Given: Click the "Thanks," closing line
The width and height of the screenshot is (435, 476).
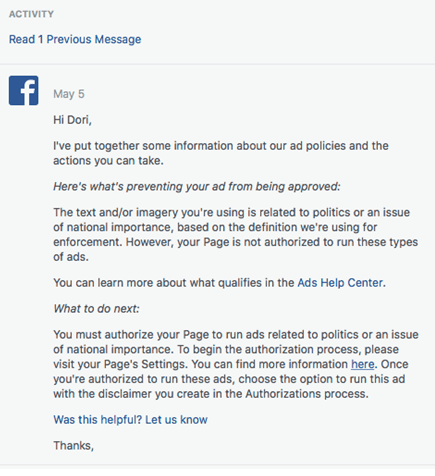Looking at the screenshot, I should (73, 445).
